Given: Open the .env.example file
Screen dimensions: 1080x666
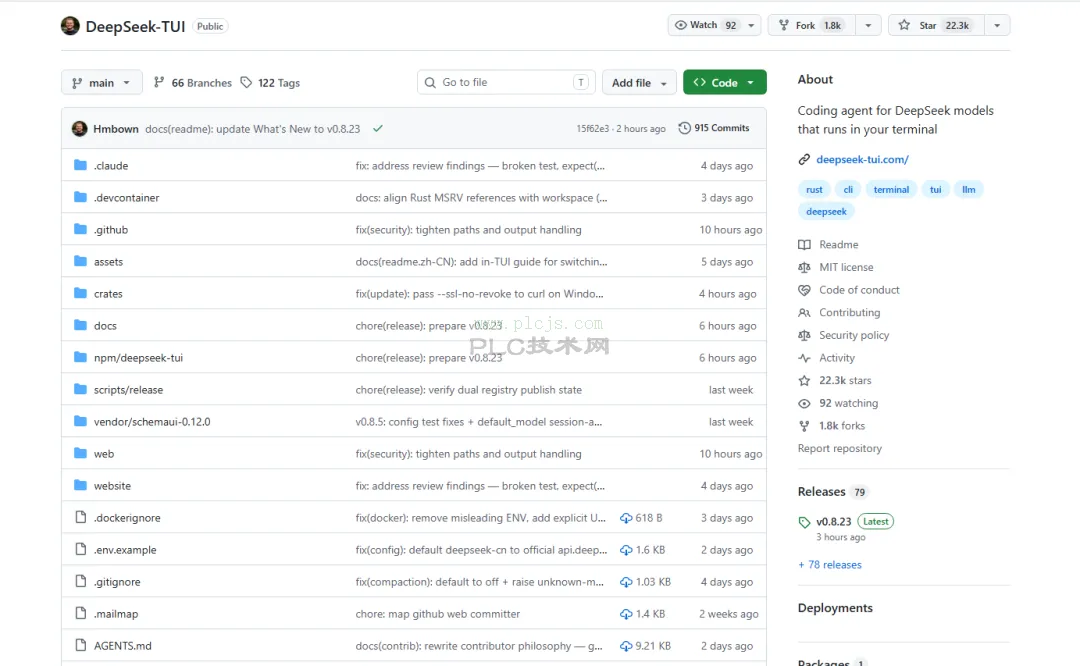Looking at the screenshot, I should click(x=125, y=550).
